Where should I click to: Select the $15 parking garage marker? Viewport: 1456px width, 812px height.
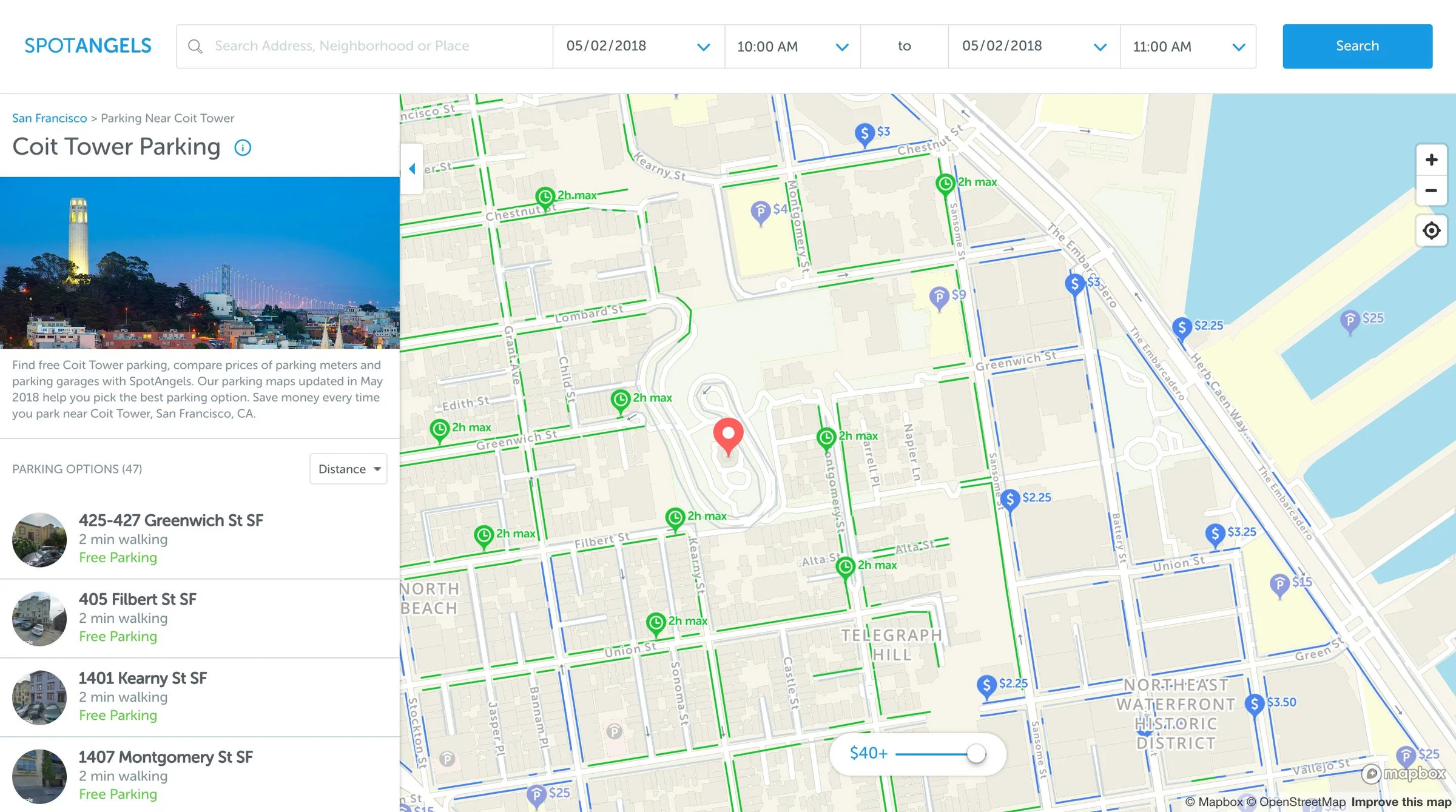[1279, 585]
